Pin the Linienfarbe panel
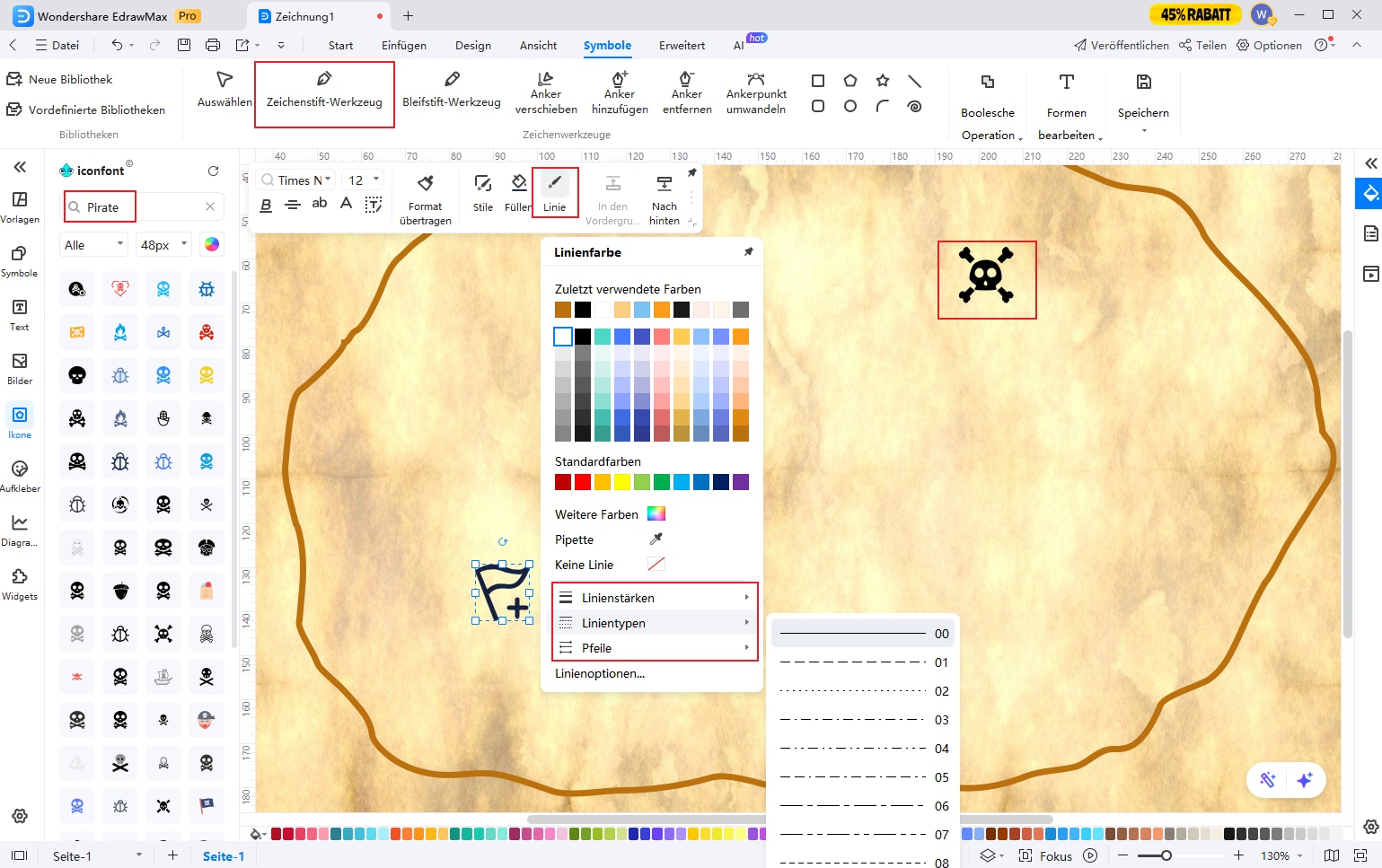The height and width of the screenshot is (868, 1382). point(748,252)
